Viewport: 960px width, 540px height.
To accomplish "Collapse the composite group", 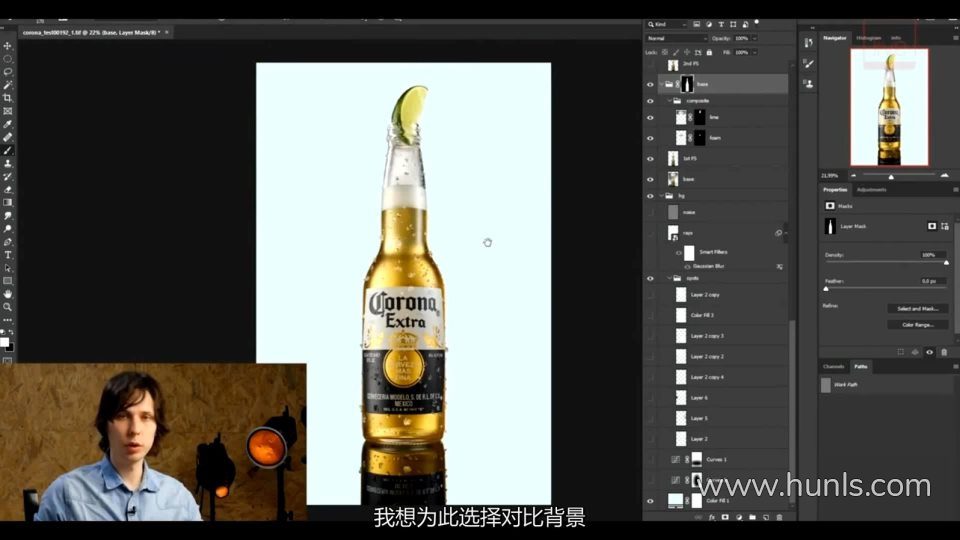I will [x=669, y=101].
